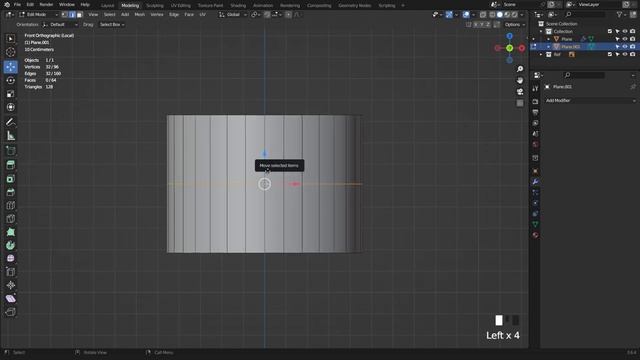Toggle the Collection exclude checkbox
The image size is (640, 360).
[610, 31]
